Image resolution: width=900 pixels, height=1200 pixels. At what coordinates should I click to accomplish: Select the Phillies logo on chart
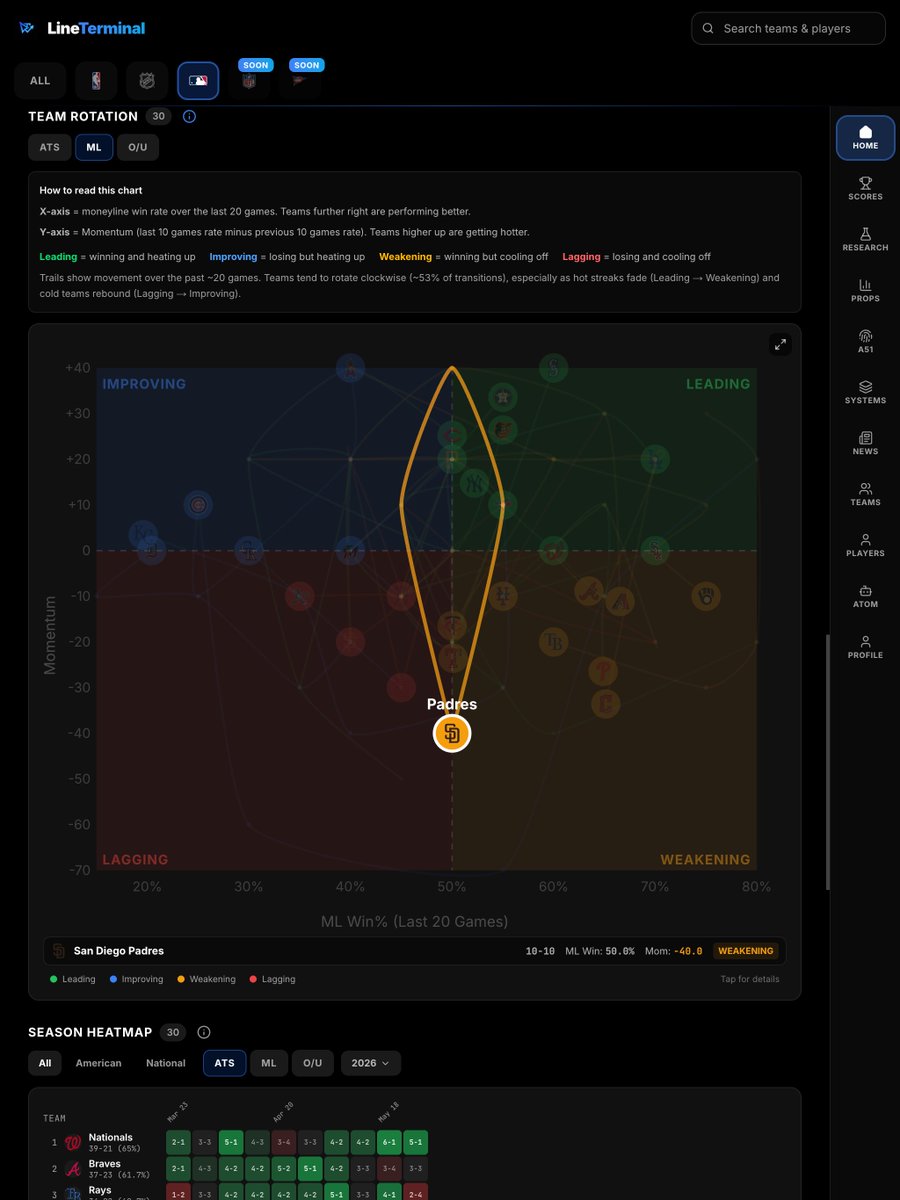(x=602, y=670)
